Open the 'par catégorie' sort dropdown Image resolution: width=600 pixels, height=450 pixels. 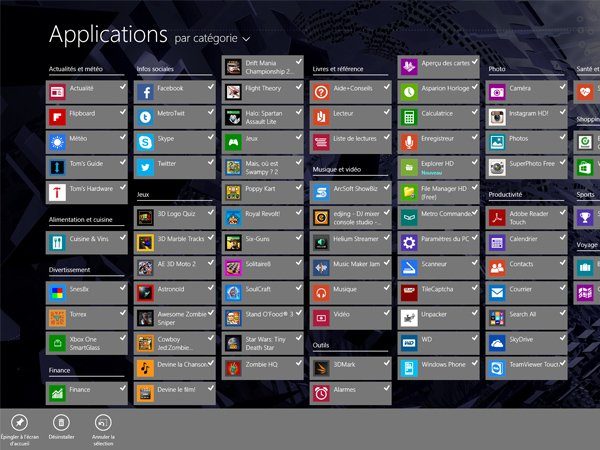click(x=212, y=38)
